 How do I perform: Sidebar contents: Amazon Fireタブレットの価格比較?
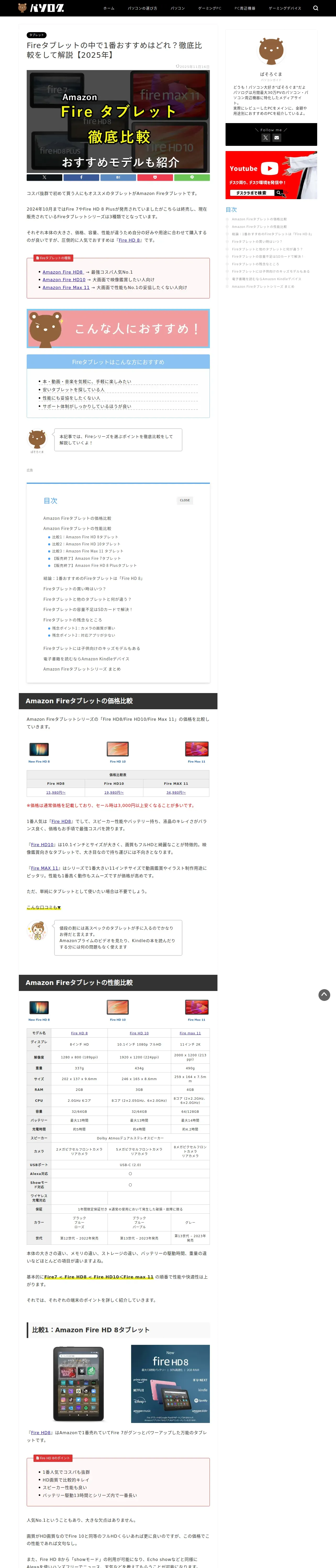pos(259,219)
